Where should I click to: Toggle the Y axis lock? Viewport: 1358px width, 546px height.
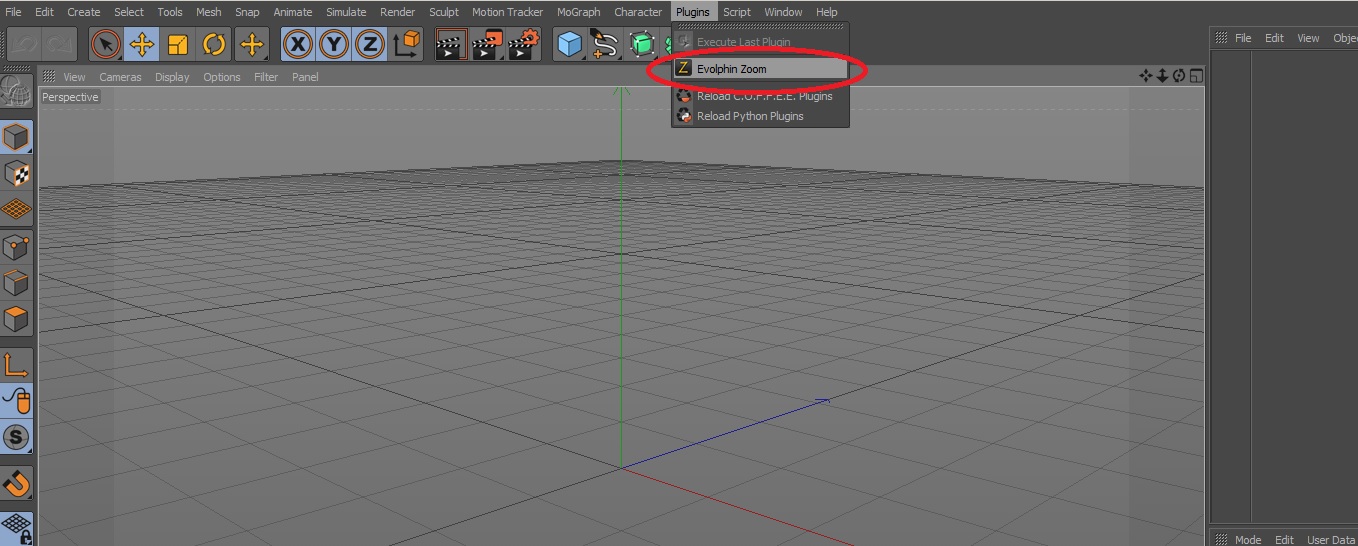tap(334, 45)
